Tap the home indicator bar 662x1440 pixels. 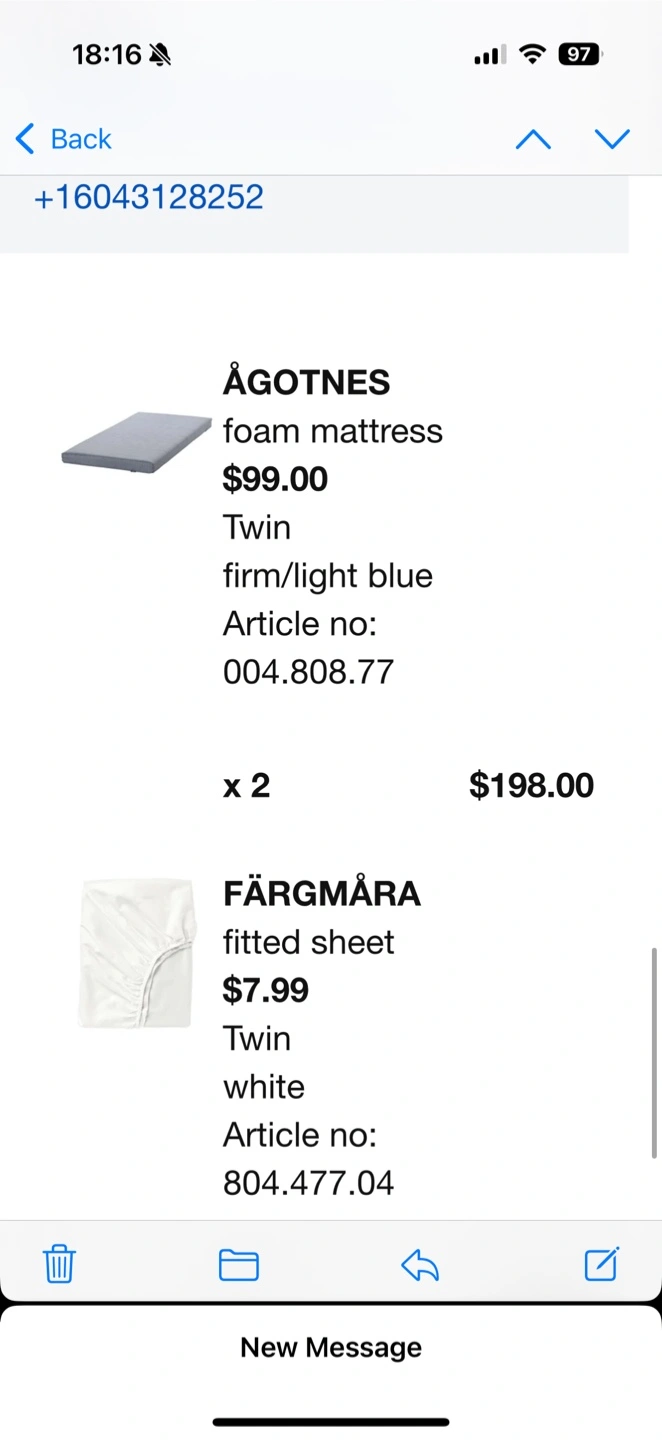click(x=331, y=1421)
